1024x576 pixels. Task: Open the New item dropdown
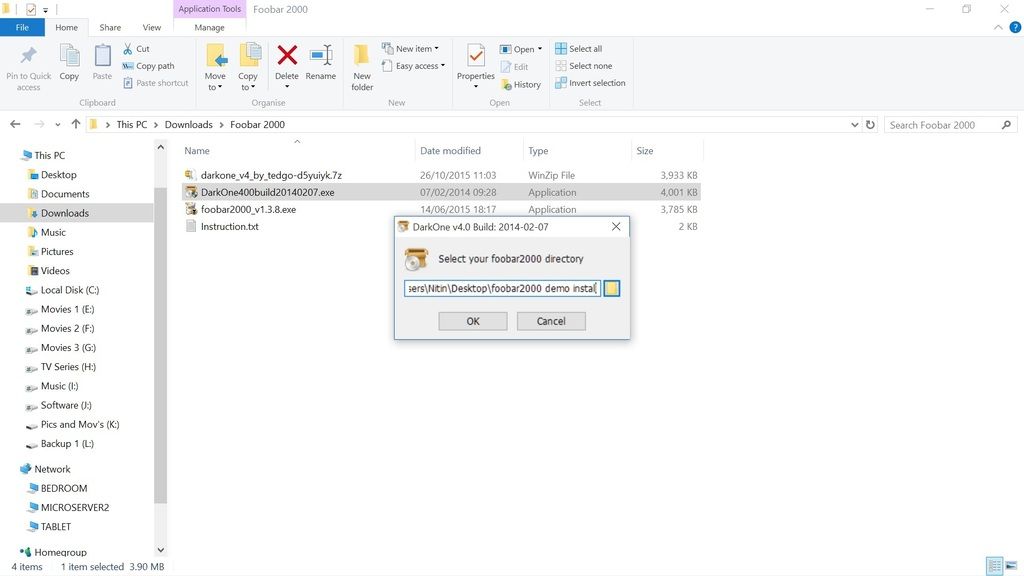(410, 49)
